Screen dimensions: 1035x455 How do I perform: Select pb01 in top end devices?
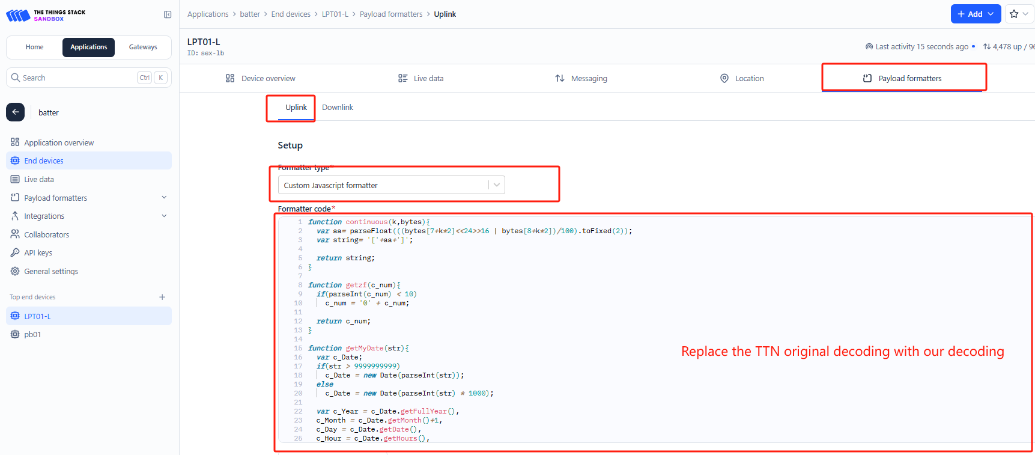click(x=89, y=334)
